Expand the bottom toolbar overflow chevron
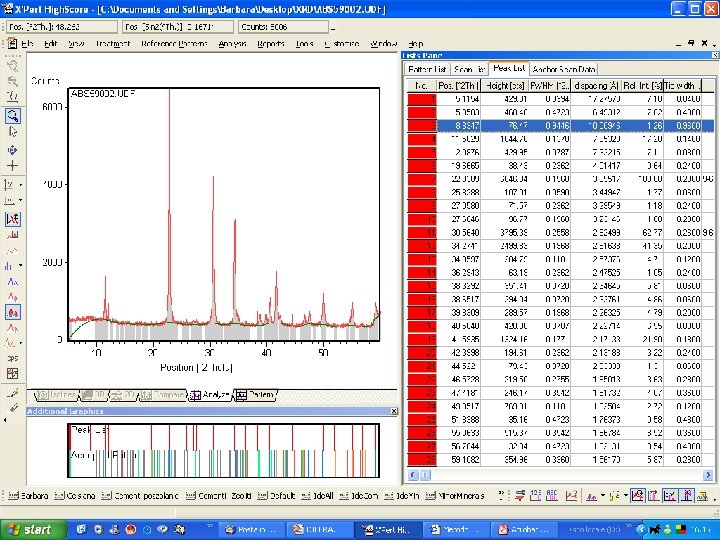 [501, 495]
